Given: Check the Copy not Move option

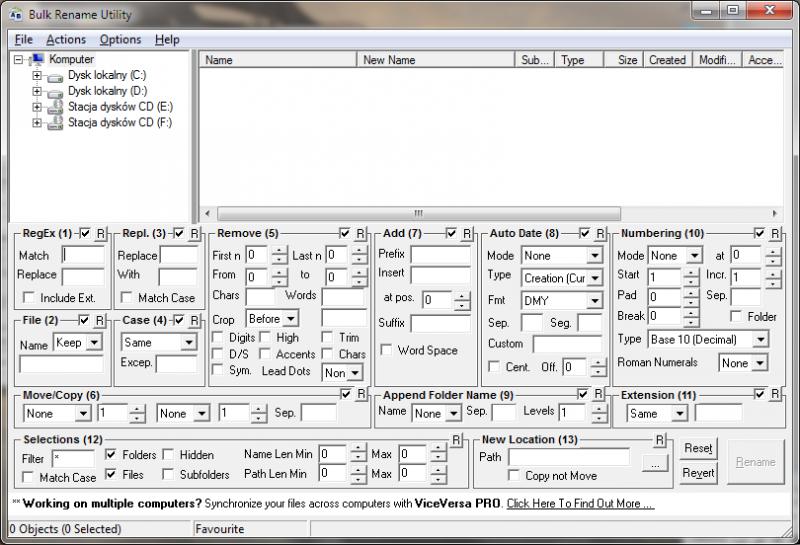Looking at the screenshot, I should (x=514, y=476).
